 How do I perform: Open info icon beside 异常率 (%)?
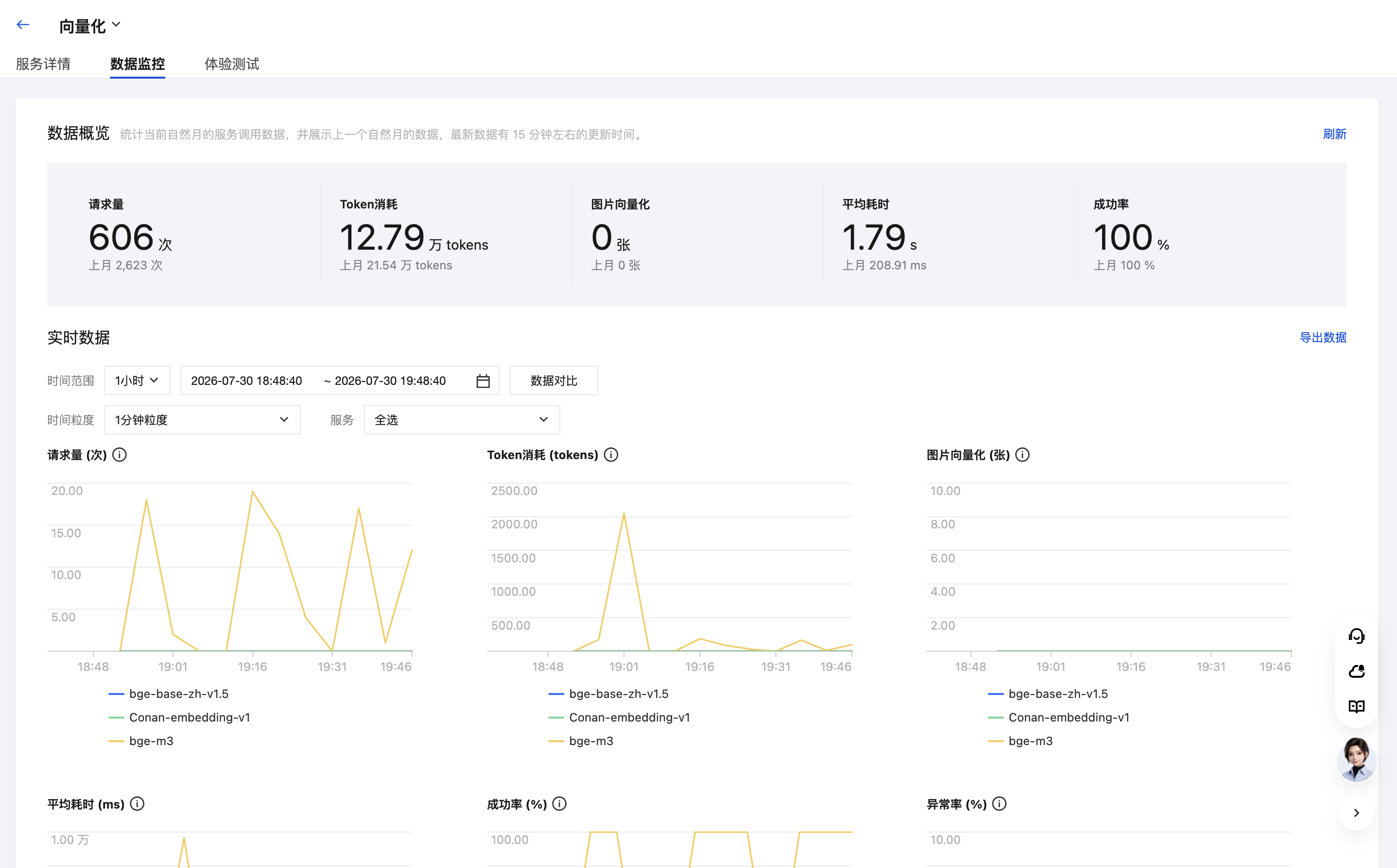coord(999,804)
